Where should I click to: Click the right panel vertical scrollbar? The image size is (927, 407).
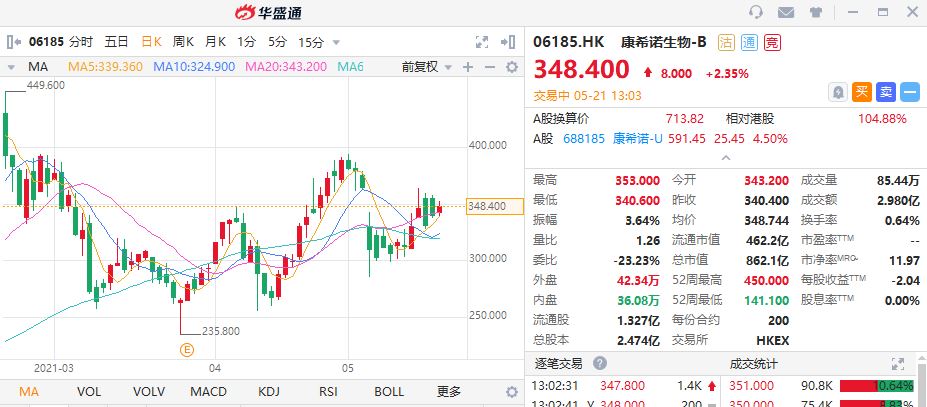[x=923, y=385]
